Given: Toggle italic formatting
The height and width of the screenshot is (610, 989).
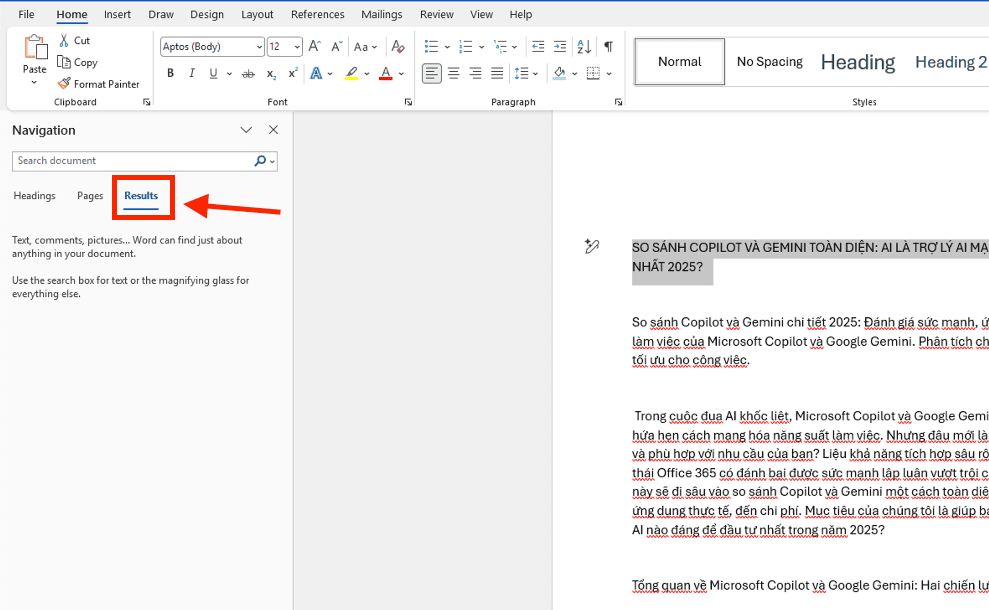Looking at the screenshot, I should click(x=192, y=73).
